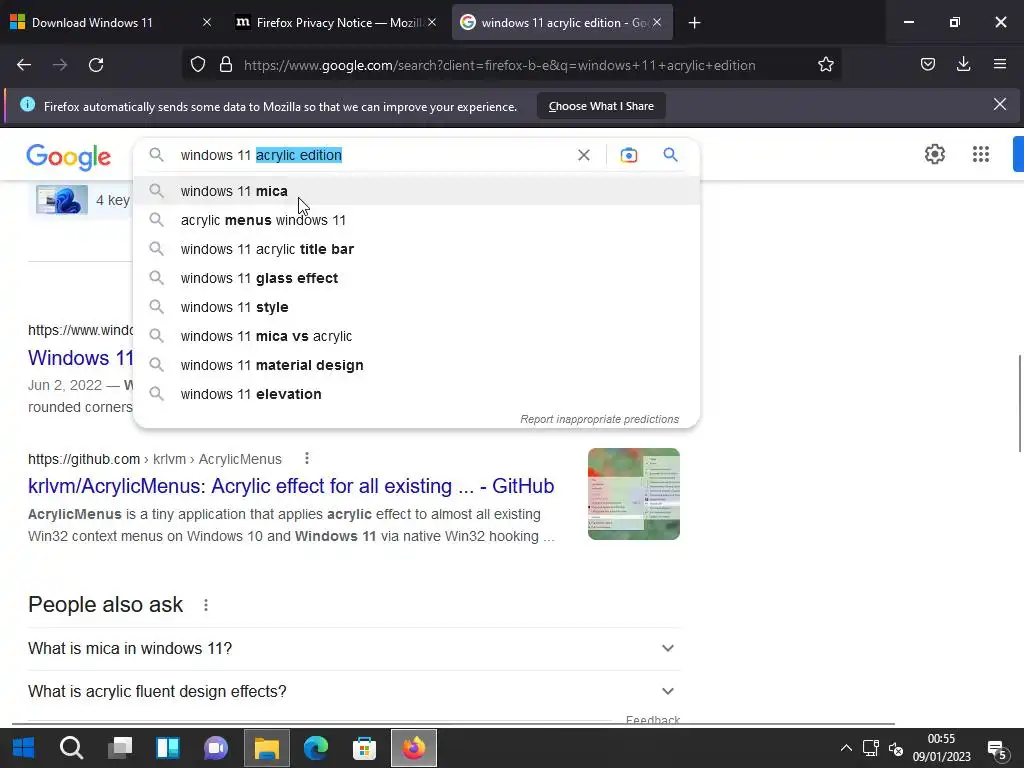Click the Firefox address bar URL
Viewport: 1024px width, 768px height.
(x=500, y=65)
